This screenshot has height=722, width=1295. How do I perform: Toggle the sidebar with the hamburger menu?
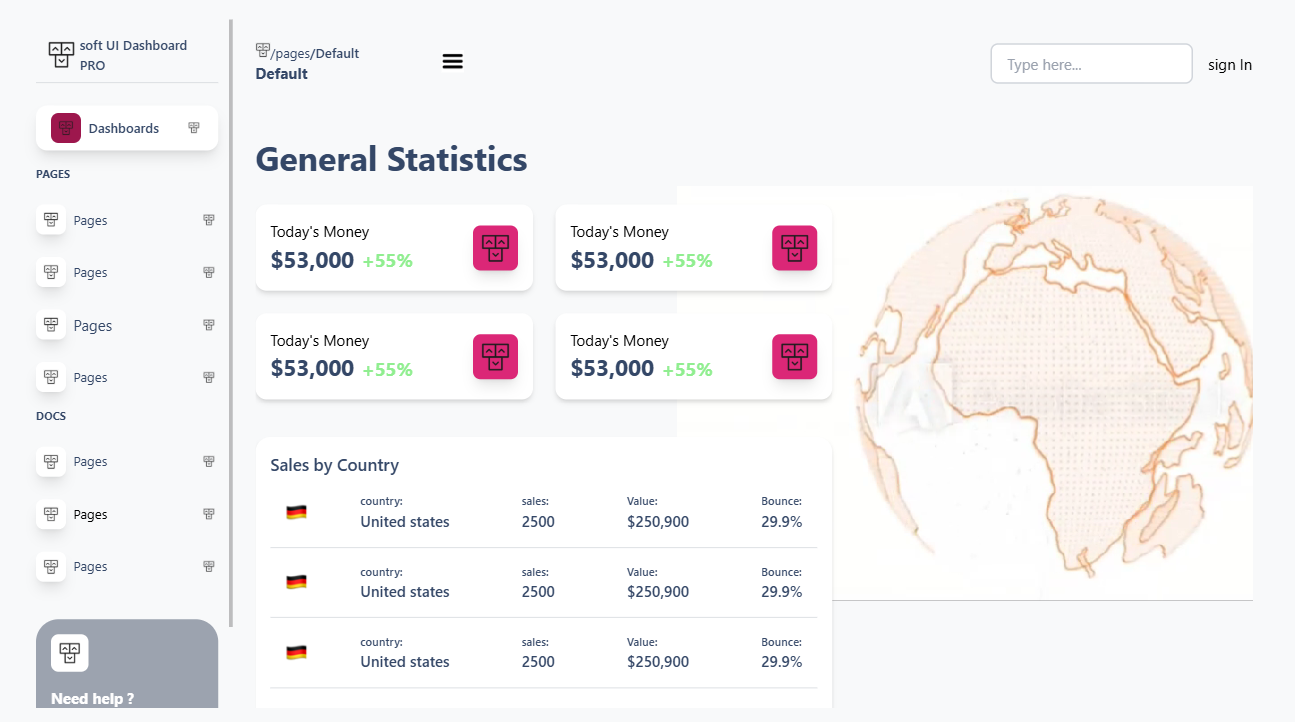452,62
